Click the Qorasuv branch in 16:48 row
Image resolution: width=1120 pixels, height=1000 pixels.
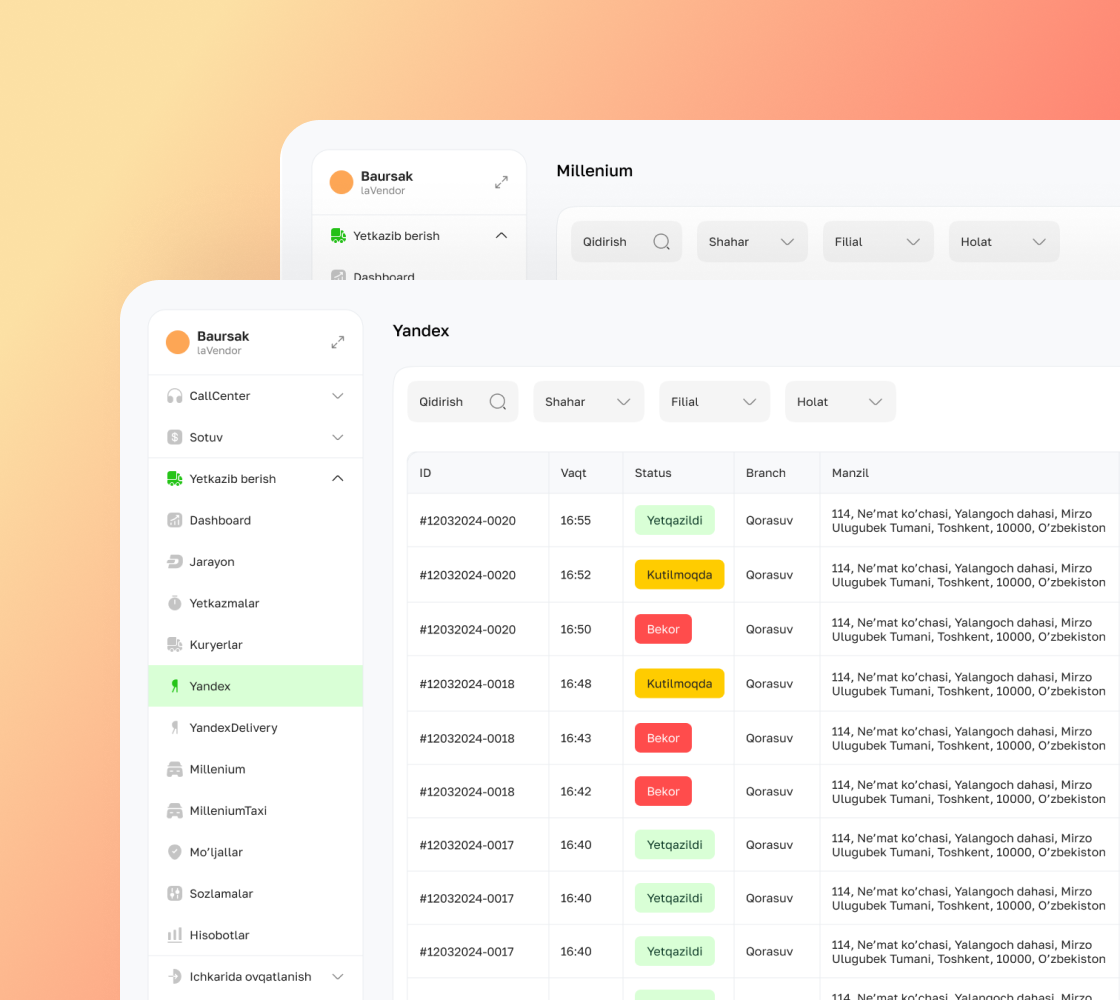point(769,684)
